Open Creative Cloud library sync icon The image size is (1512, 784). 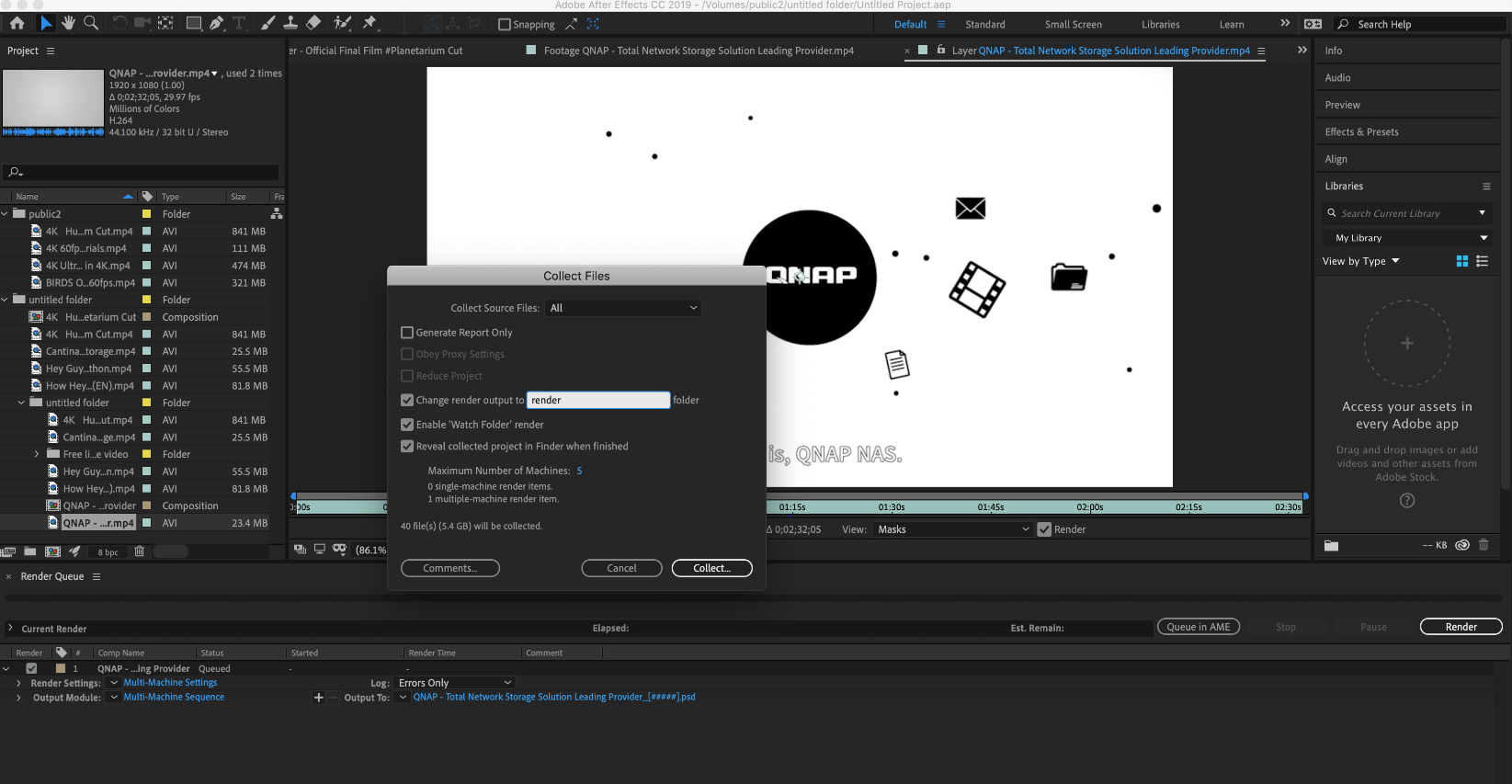click(x=1462, y=545)
